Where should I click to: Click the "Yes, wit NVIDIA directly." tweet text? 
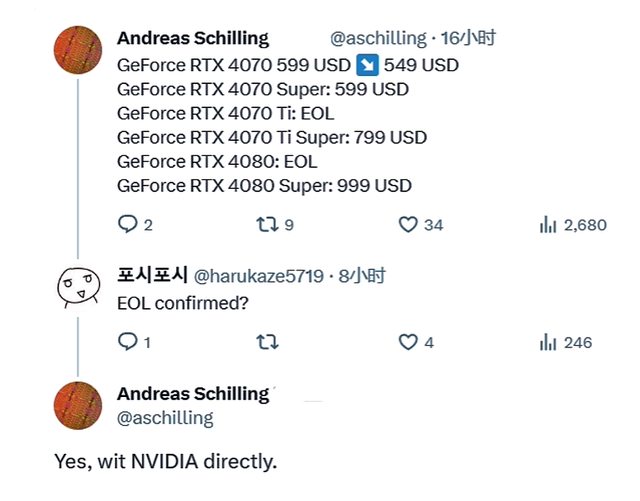(165, 462)
